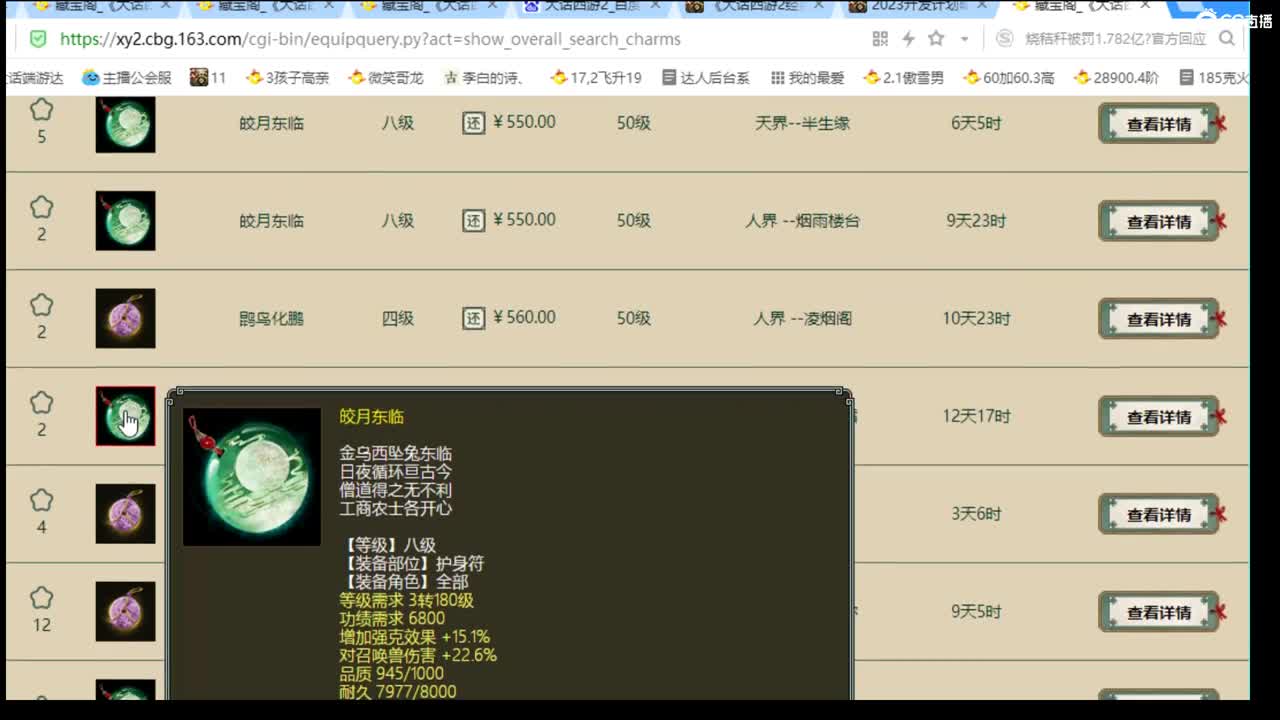The height and width of the screenshot is (720, 1280).
Task: Open the QR code grid icon in the address bar
Action: [x=880, y=39]
